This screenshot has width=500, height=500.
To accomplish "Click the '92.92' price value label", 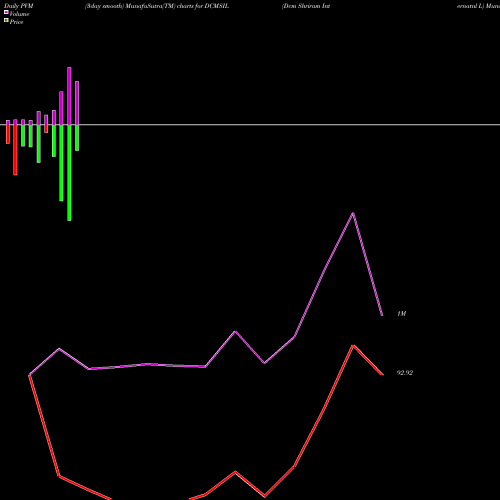I will [405, 373].
